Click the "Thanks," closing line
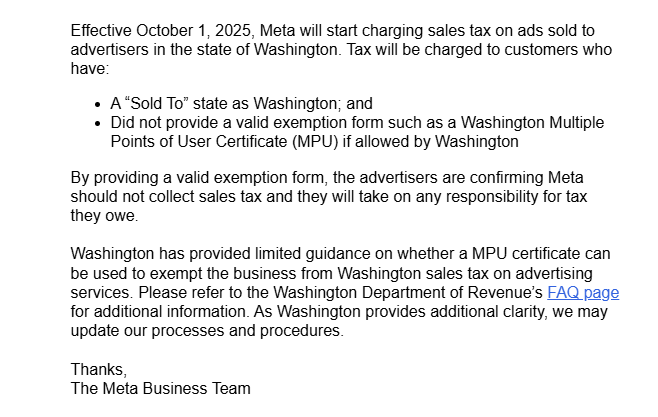The height and width of the screenshot is (417, 658). click(99, 369)
